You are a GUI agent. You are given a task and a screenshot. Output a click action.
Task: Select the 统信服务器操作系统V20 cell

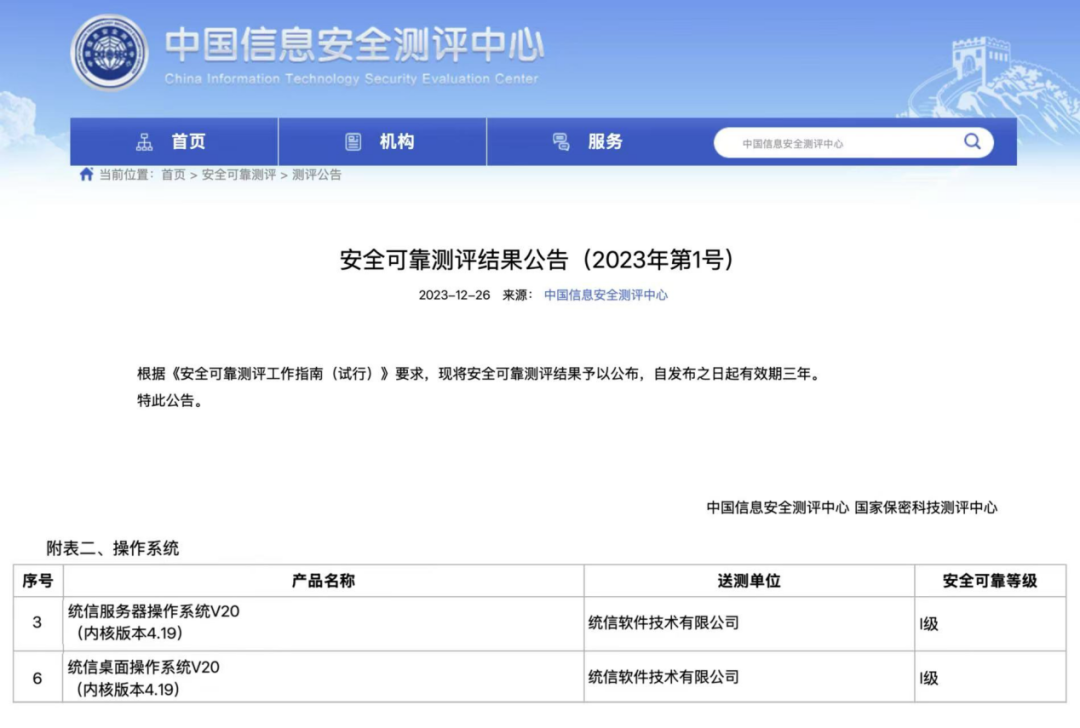pos(323,623)
